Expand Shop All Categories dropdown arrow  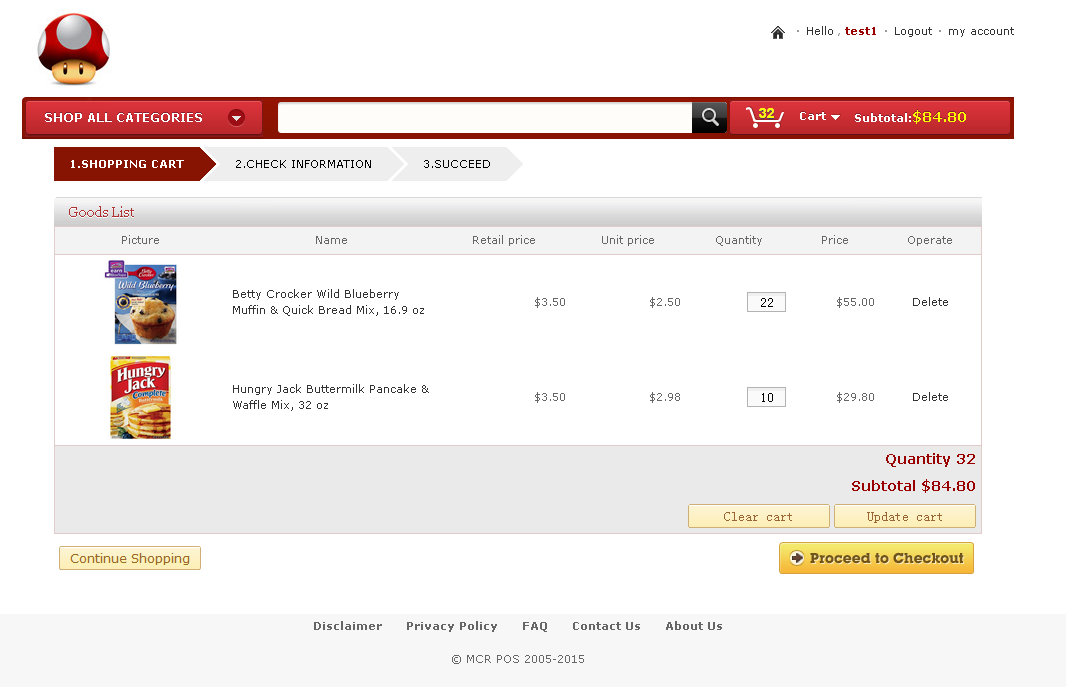[x=236, y=117]
